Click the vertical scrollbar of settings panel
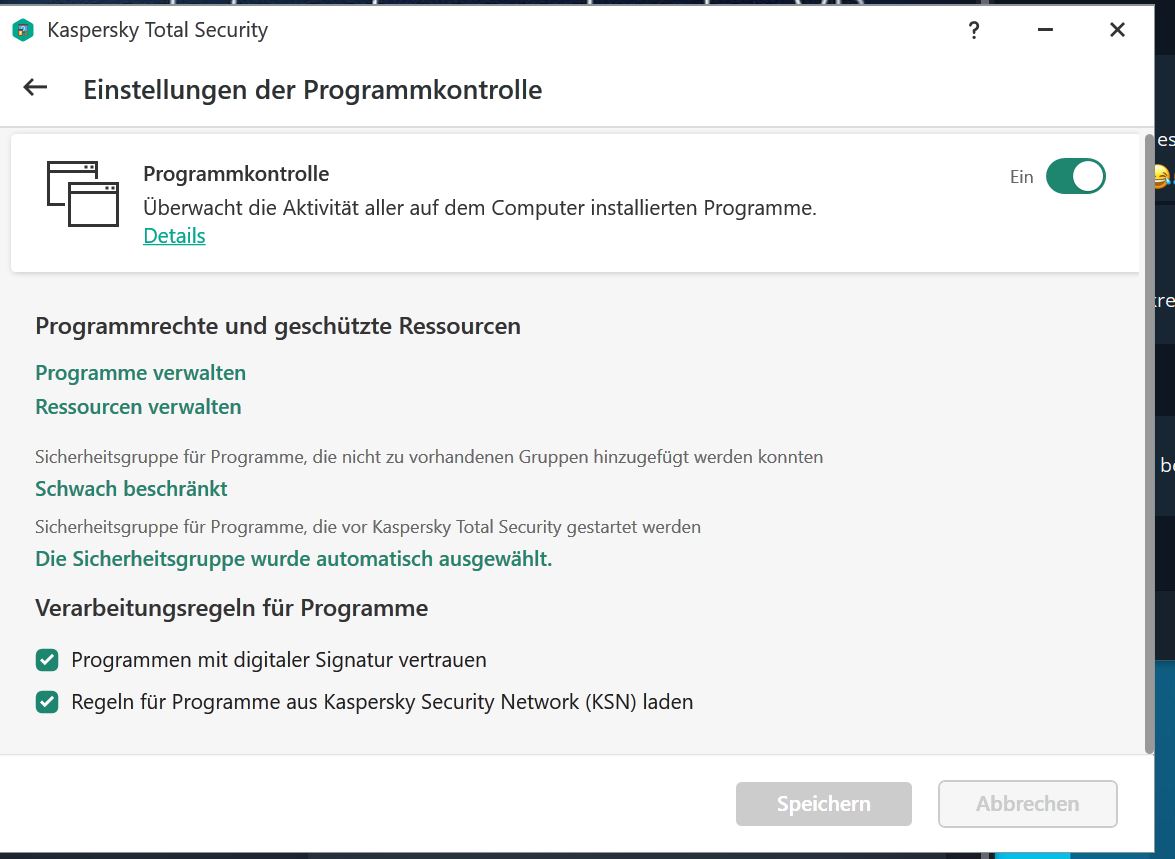This screenshot has height=859, width=1175. (x=1150, y=444)
